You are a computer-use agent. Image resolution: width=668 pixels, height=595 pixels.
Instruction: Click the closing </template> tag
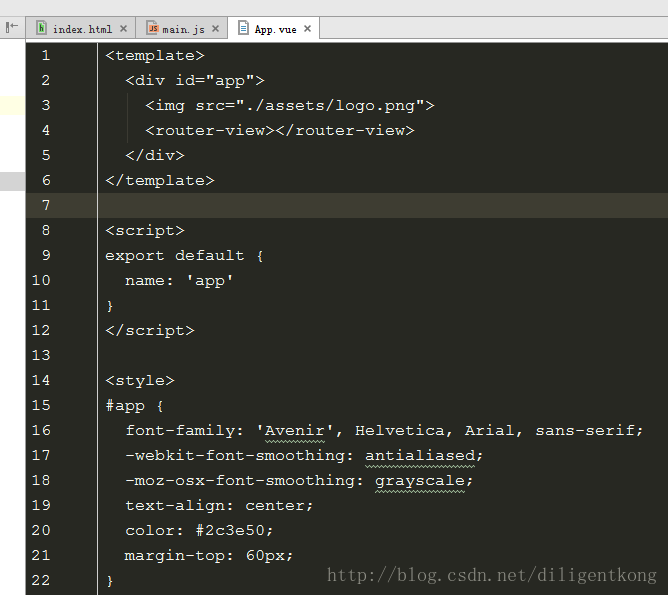click(x=160, y=181)
